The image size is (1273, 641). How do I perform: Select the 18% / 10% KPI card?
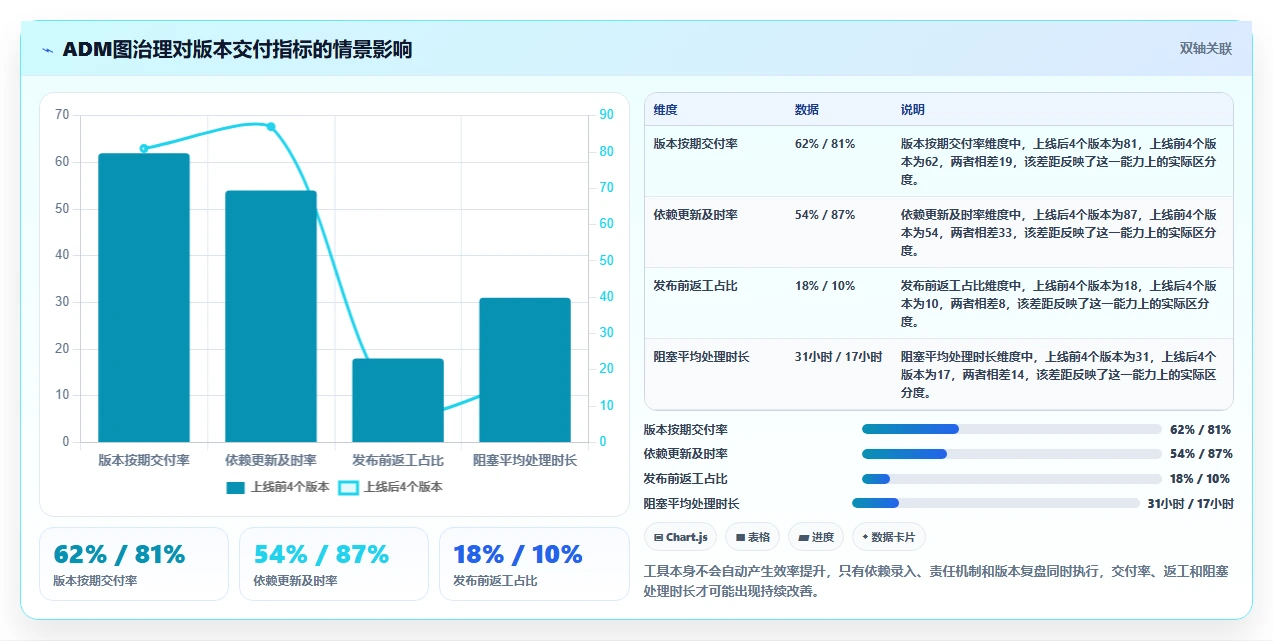click(x=534, y=564)
